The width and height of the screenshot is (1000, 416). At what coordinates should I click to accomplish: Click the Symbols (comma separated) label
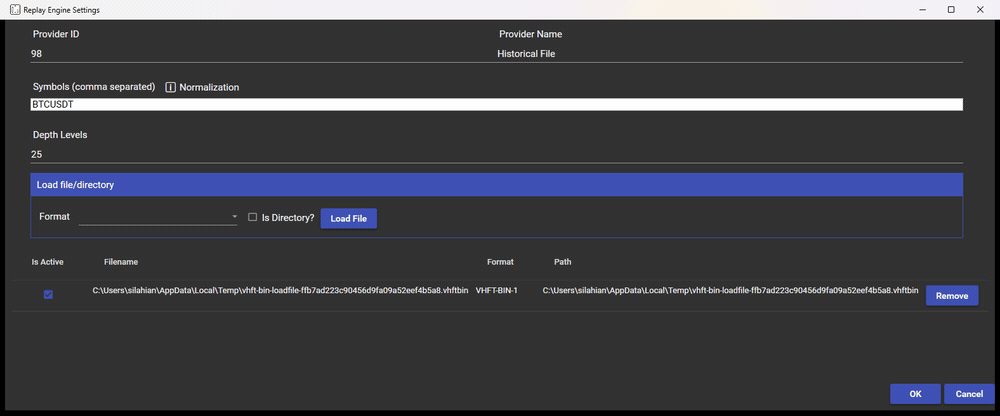(94, 87)
